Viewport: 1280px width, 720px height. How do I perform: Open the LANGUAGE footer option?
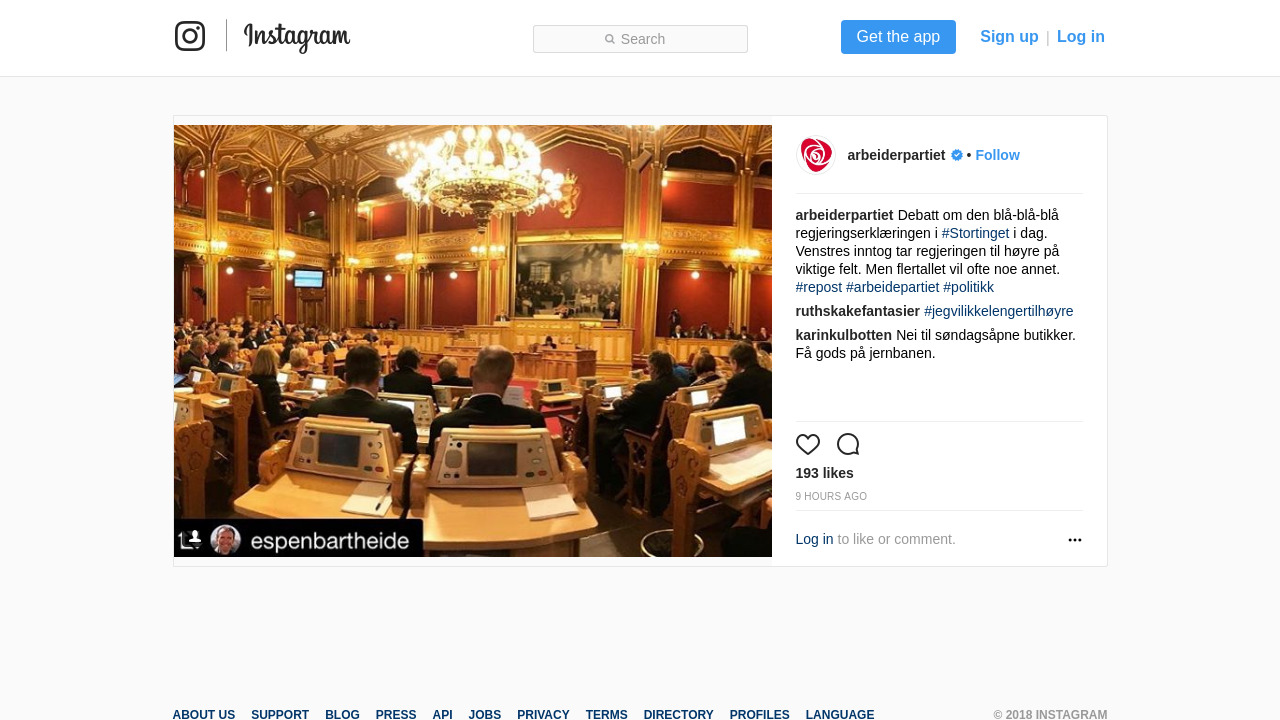(x=840, y=714)
